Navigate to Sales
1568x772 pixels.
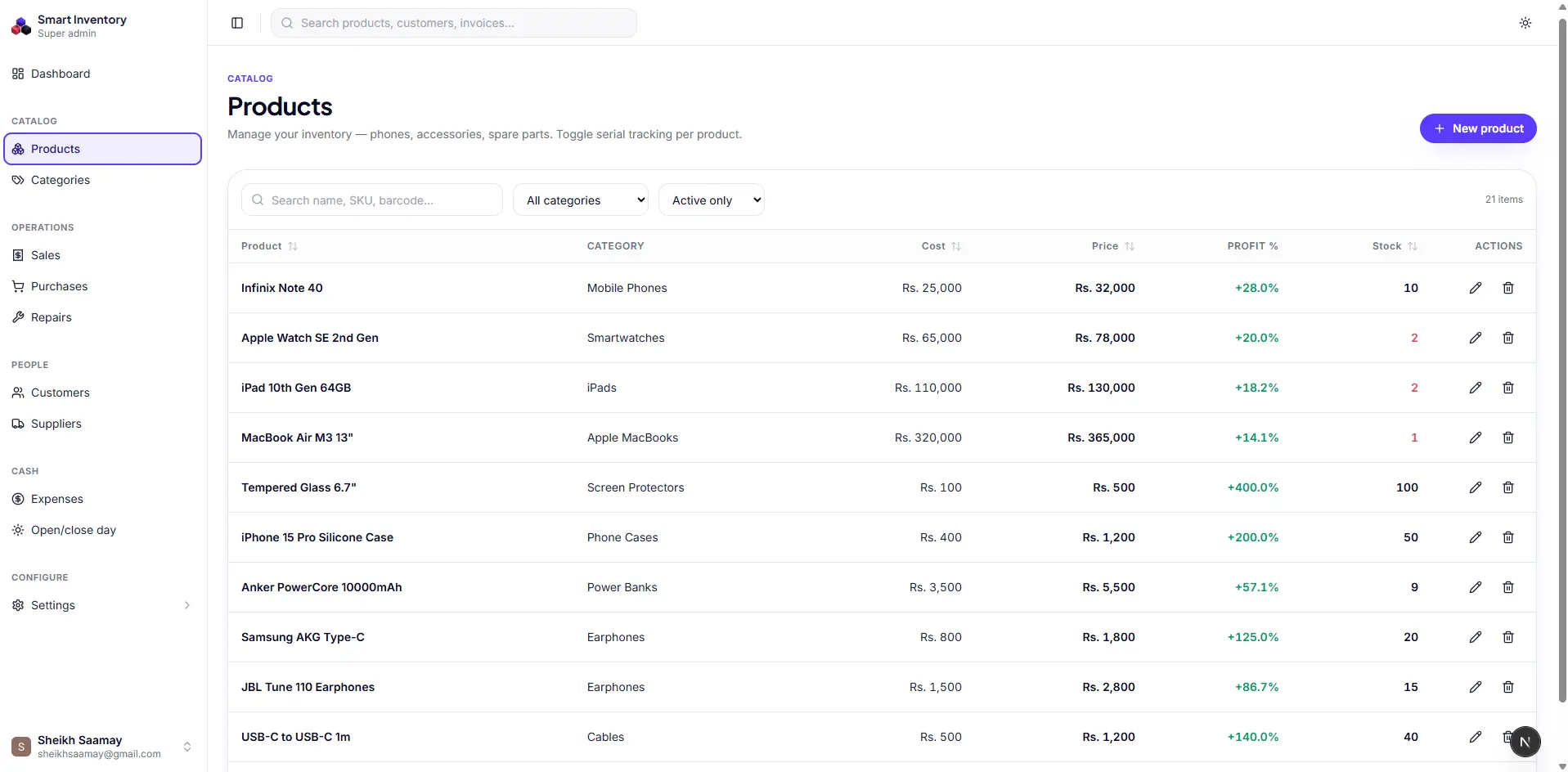pos(103,255)
